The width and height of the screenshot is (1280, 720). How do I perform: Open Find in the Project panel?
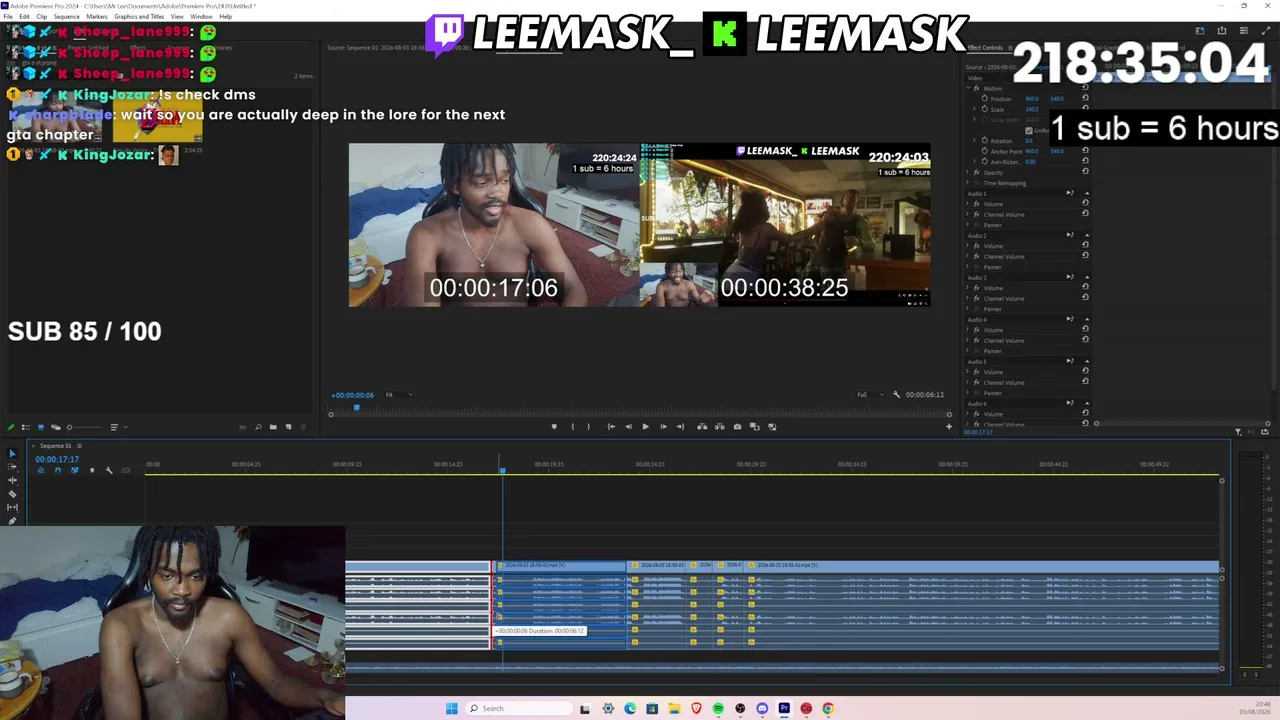point(258,428)
